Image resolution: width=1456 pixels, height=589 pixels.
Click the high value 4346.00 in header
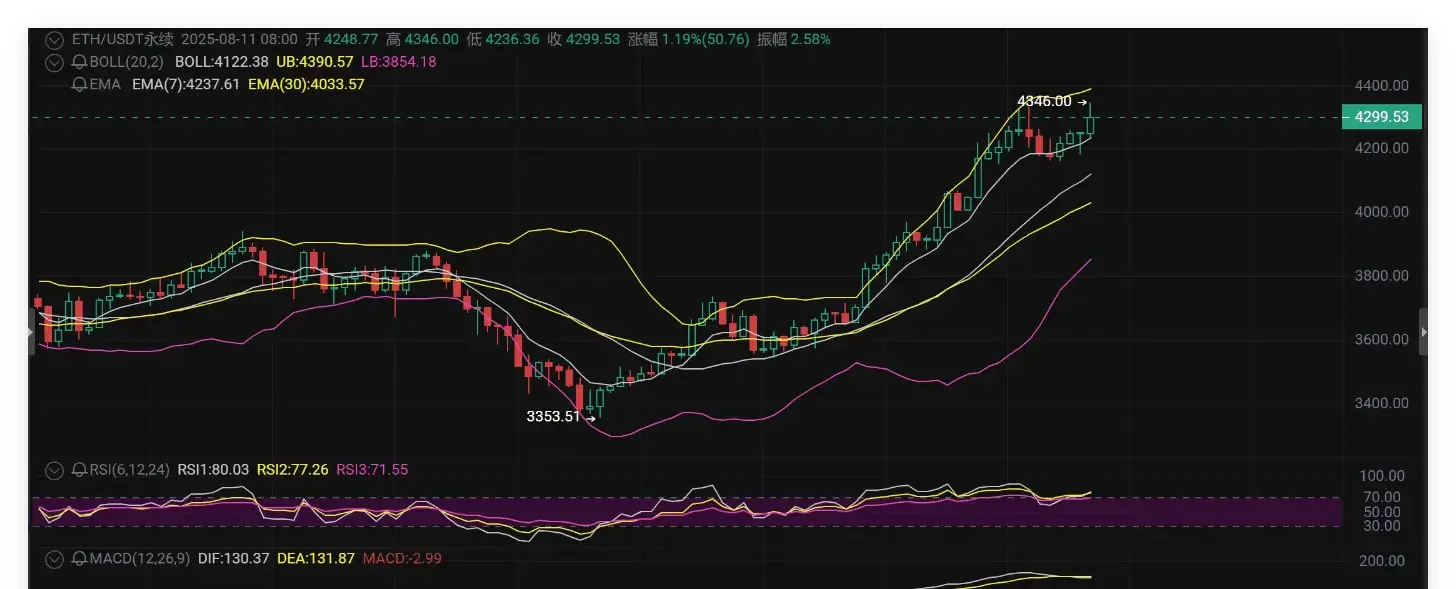pos(432,39)
